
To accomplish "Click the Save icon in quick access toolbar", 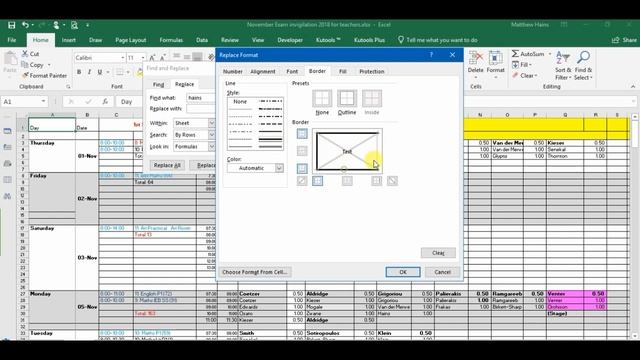I will click(11, 25).
